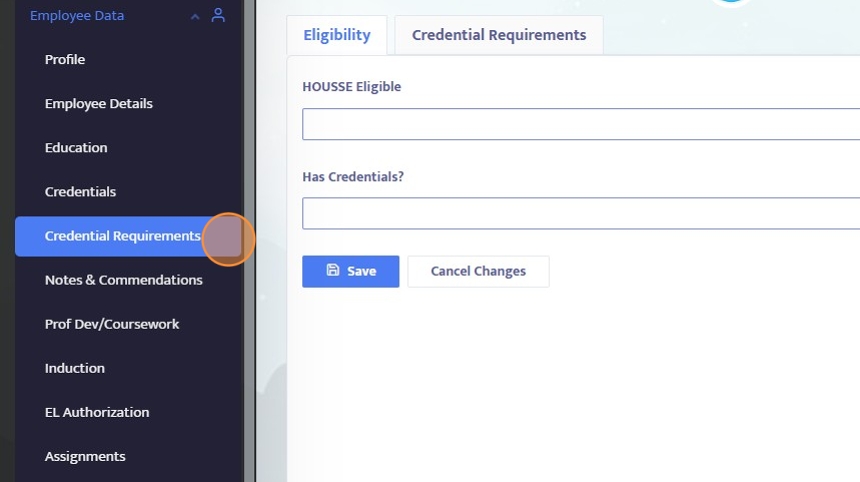This screenshot has width=860, height=482.
Task: Click Cancel Changes button
Action: pyautogui.click(x=478, y=271)
